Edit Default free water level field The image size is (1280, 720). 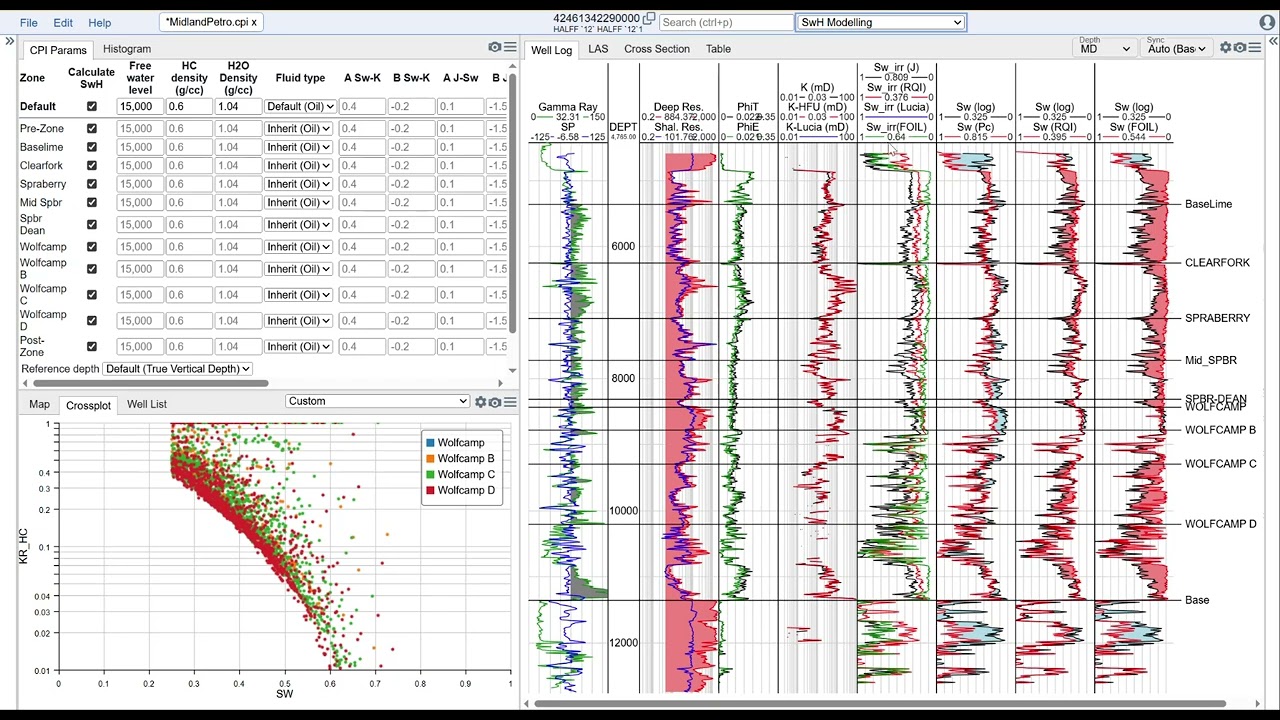[140, 106]
